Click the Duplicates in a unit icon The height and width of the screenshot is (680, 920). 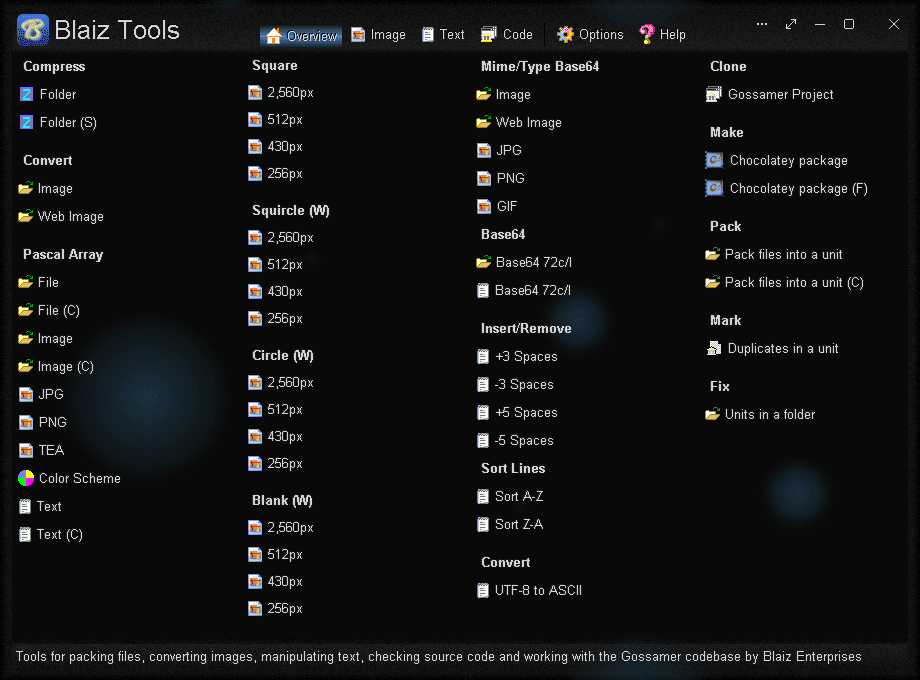point(713,349)
